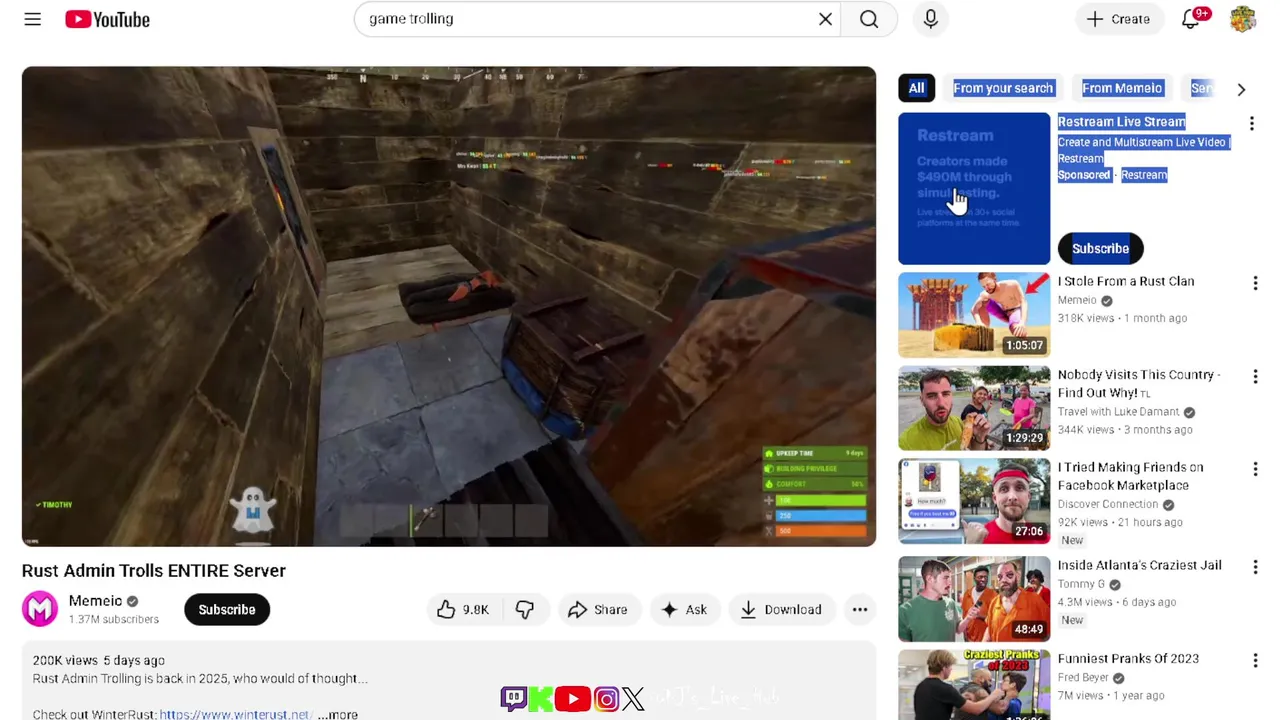This screenshot has width=1280, height=720.
Task: Click the Twitch overlay icon
Action: pos(513,698)
